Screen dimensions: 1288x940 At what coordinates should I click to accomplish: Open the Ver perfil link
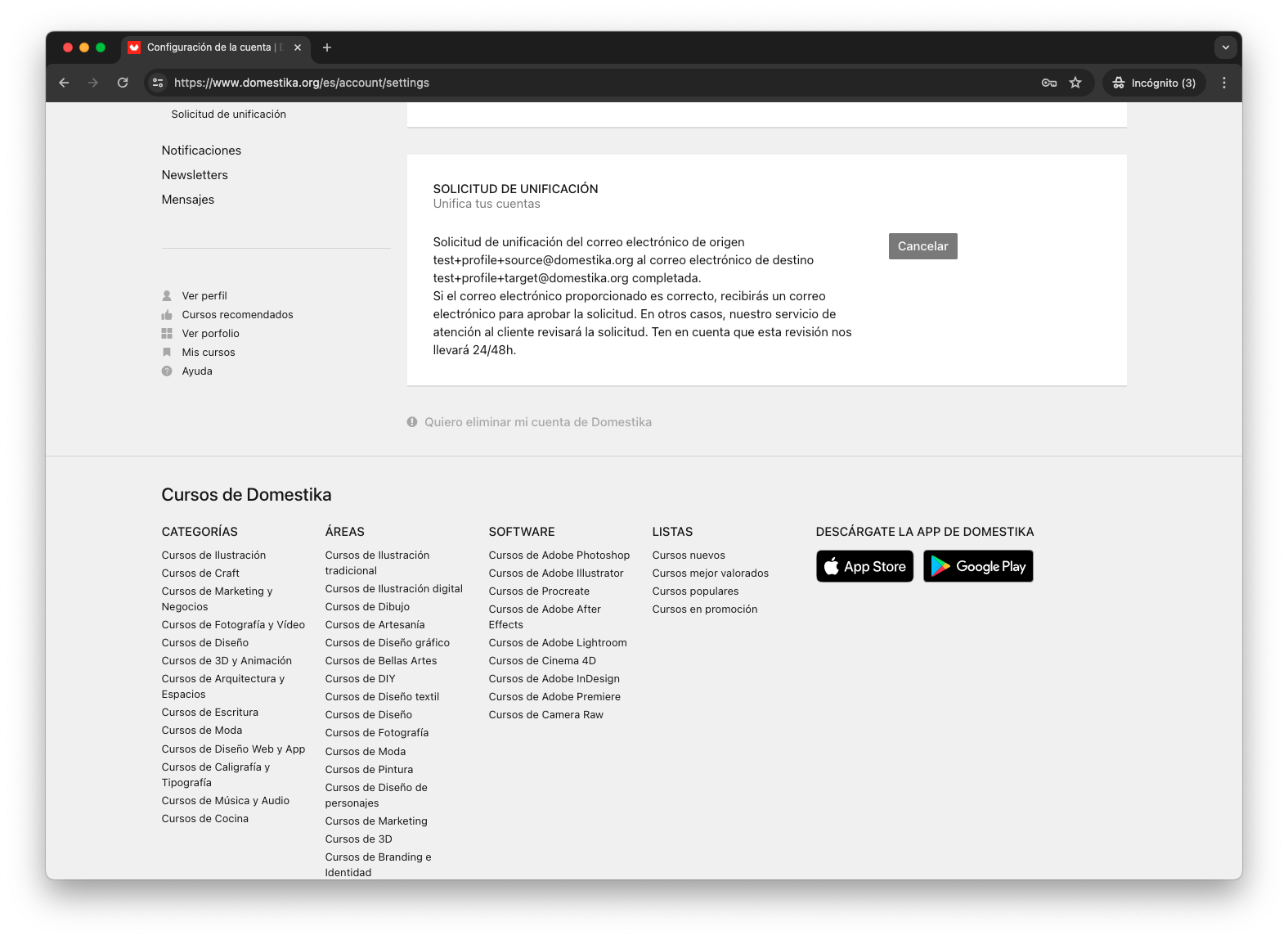(x=204, y=296)
